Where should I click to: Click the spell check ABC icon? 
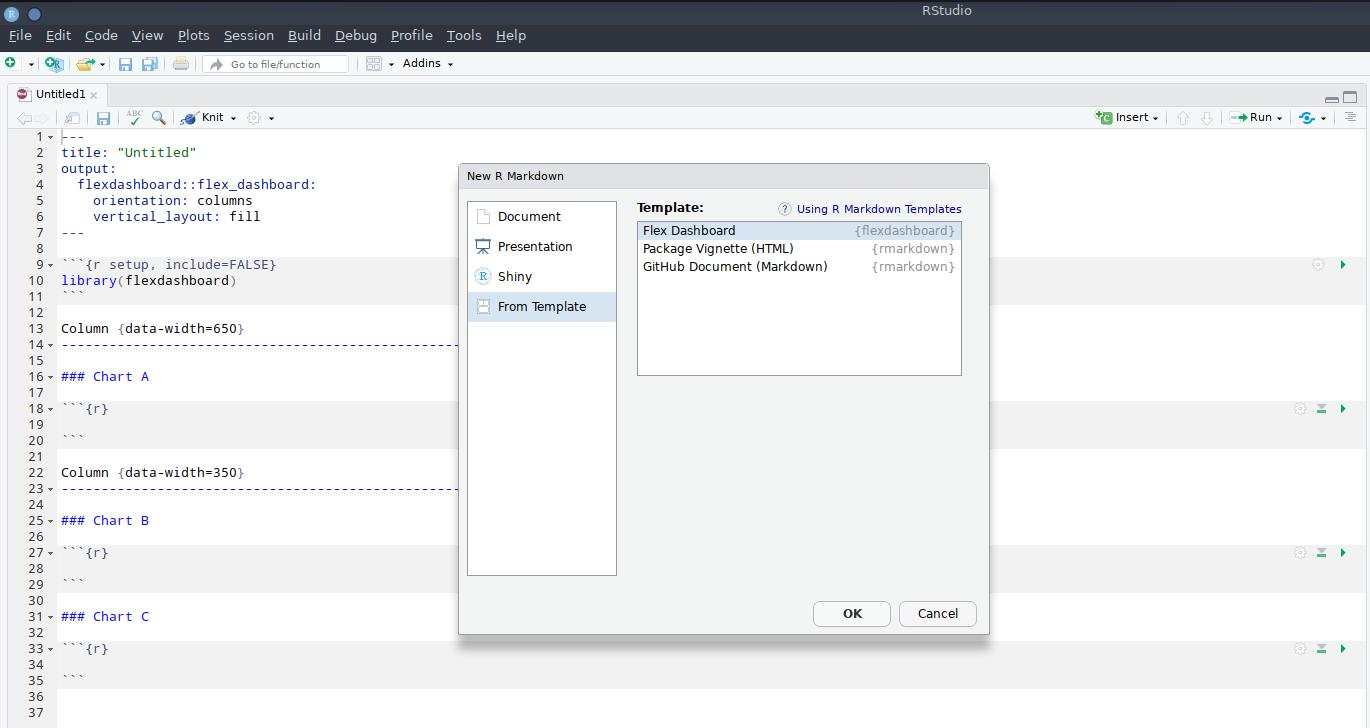tap(134, 118)
